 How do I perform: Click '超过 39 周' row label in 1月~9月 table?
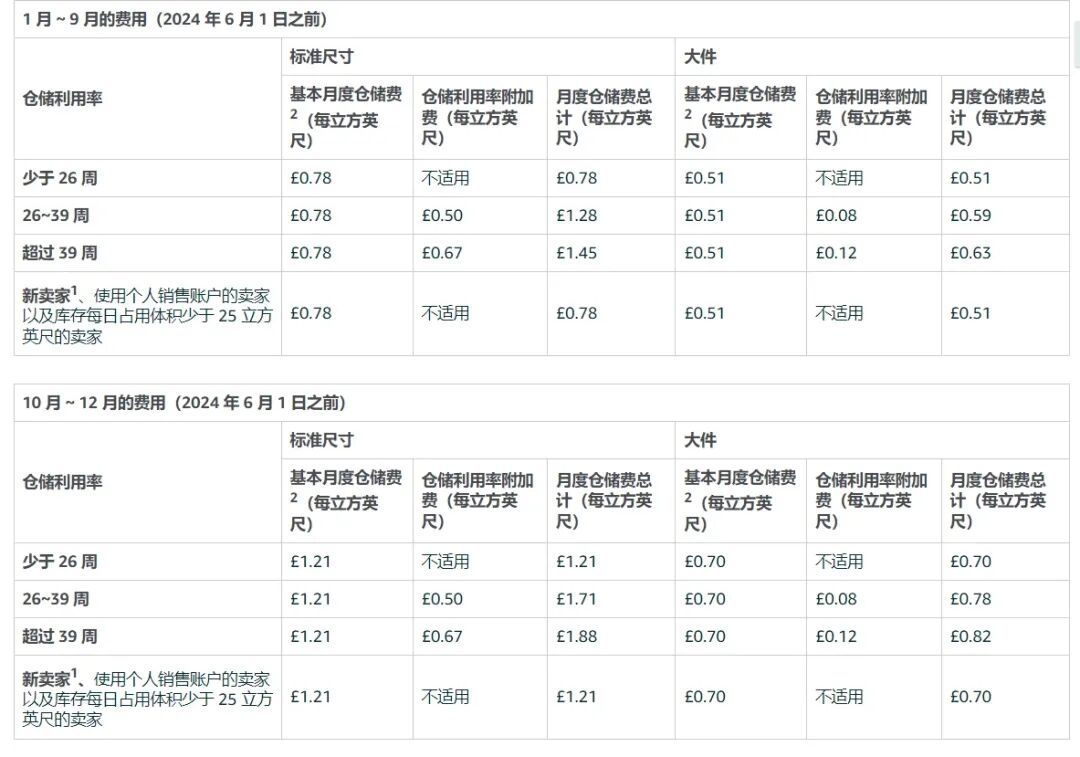click(x=60, y=253)
